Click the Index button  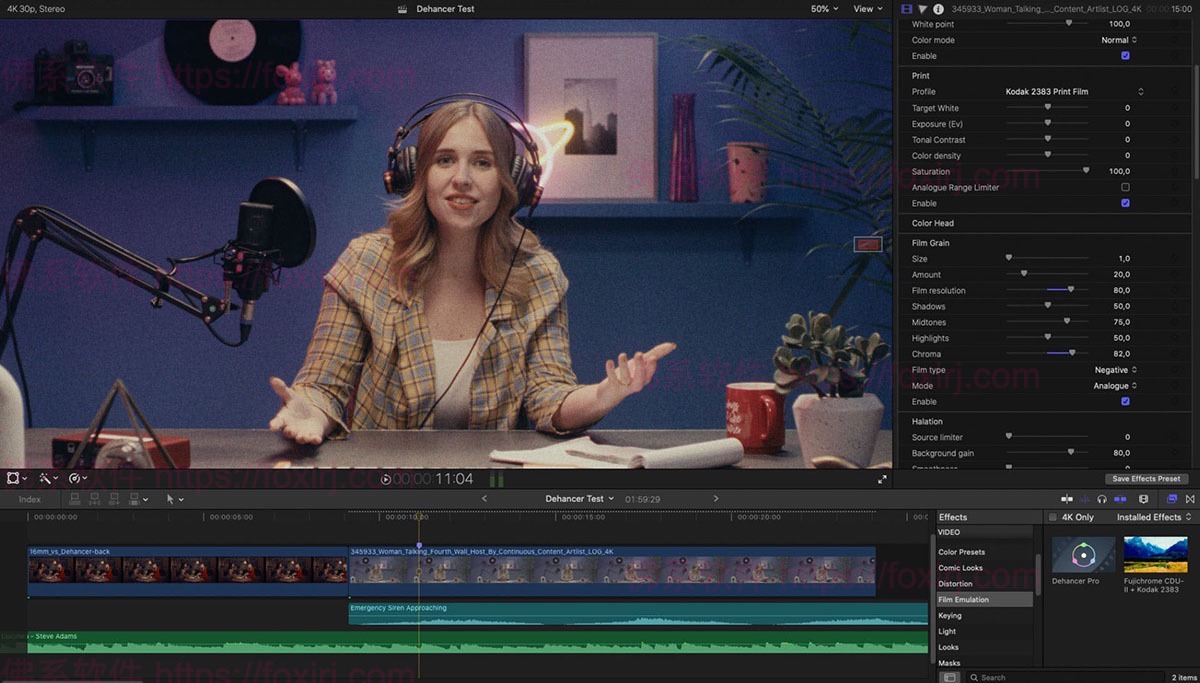(30, 498)
